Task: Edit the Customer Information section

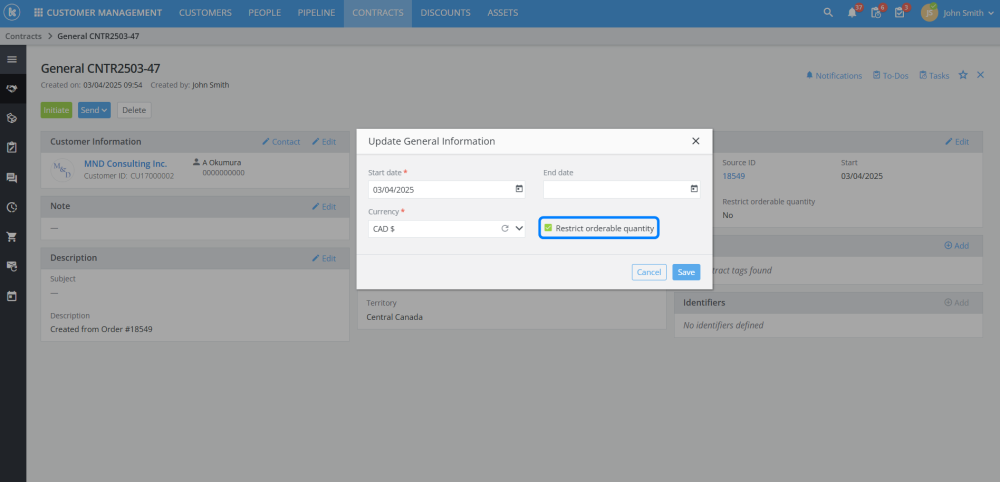Action: click(324, 142)
